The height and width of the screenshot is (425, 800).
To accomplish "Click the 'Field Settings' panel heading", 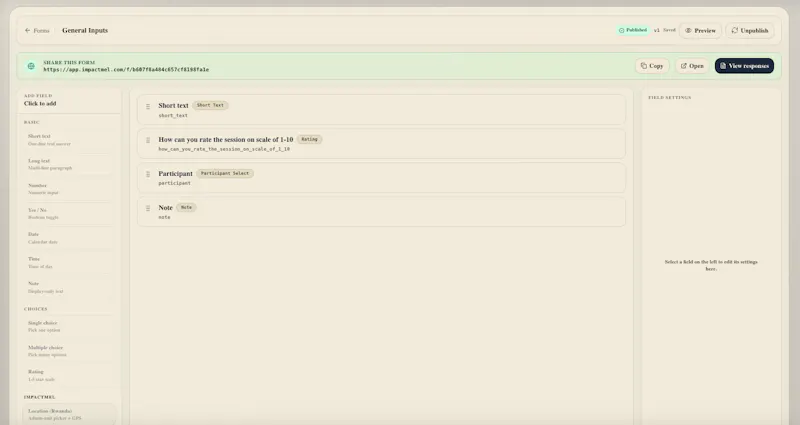I will [x=669, y=97].
